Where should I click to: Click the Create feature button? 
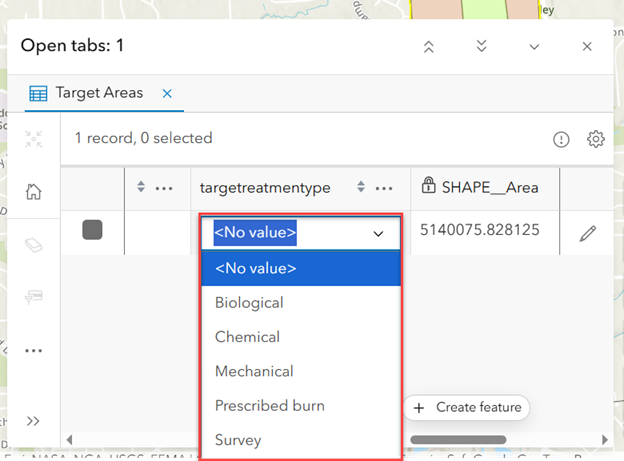[466, 407]
